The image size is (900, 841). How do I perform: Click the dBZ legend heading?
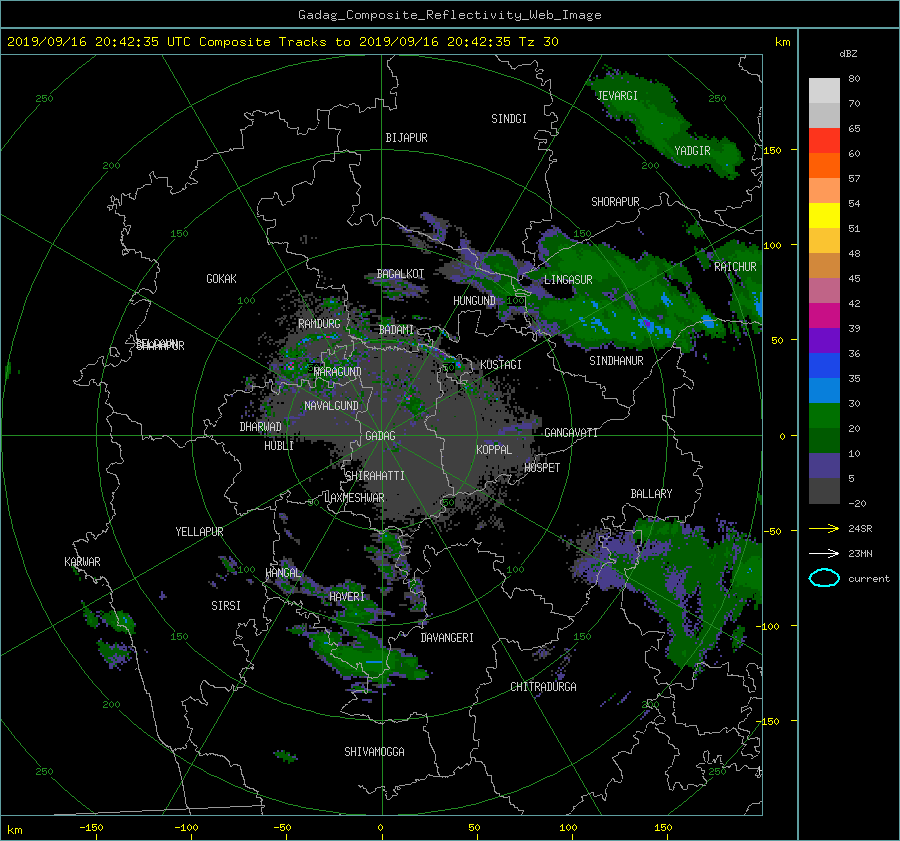(x=848, y=53)
